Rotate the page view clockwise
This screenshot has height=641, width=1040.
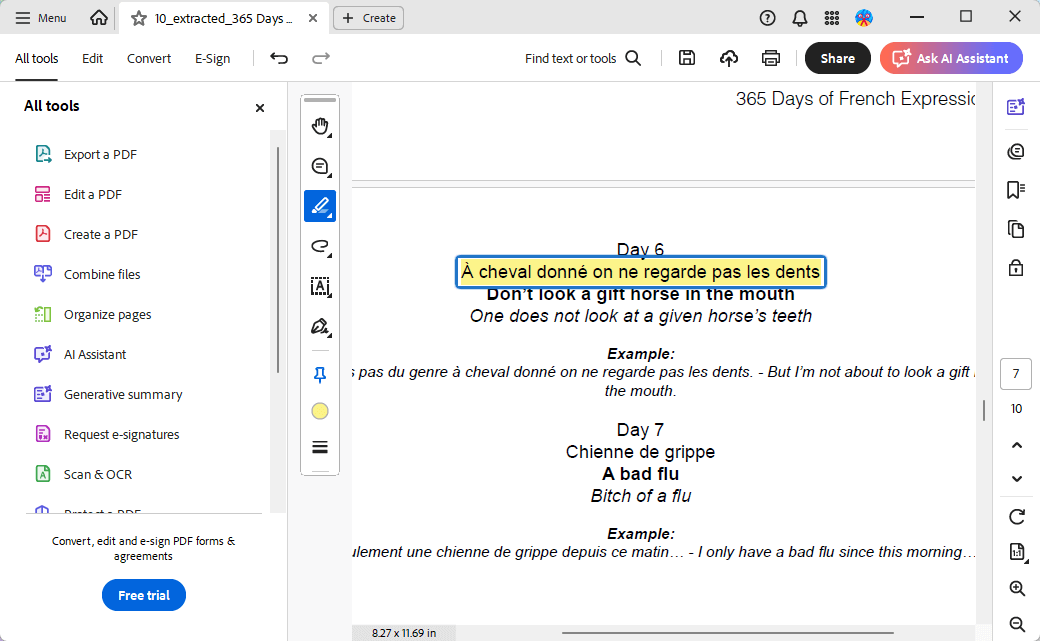(x=1017, y=517)
